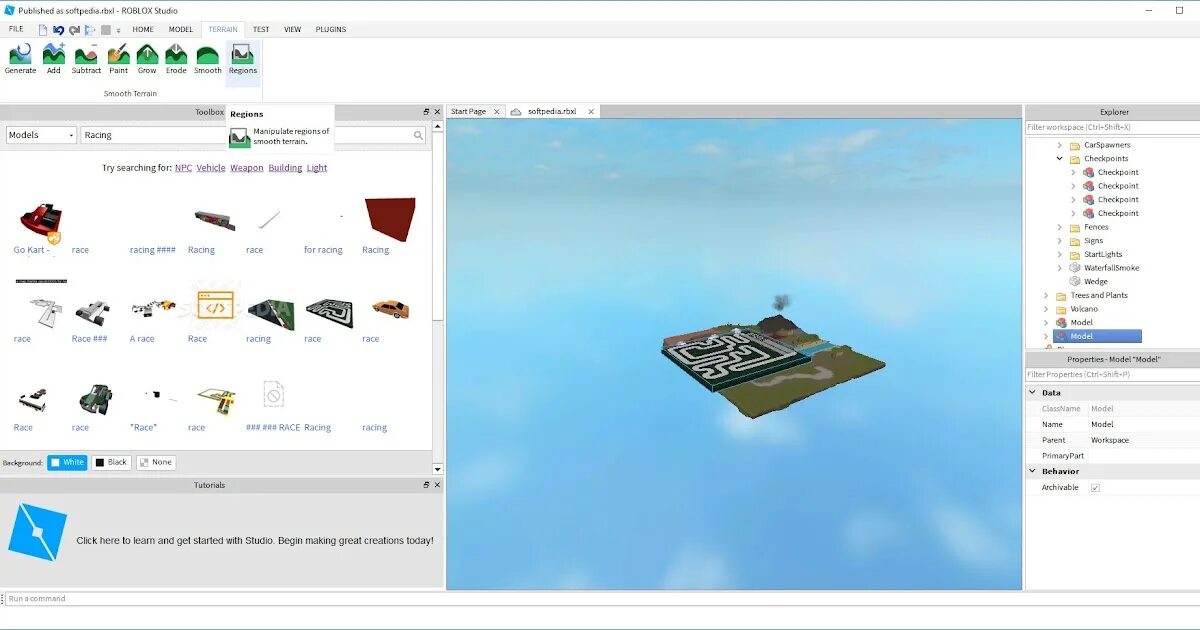The height and width of the screenshot is (630, 1200).
Task: Select the Add terrain tool
Action: coord(54,59)
